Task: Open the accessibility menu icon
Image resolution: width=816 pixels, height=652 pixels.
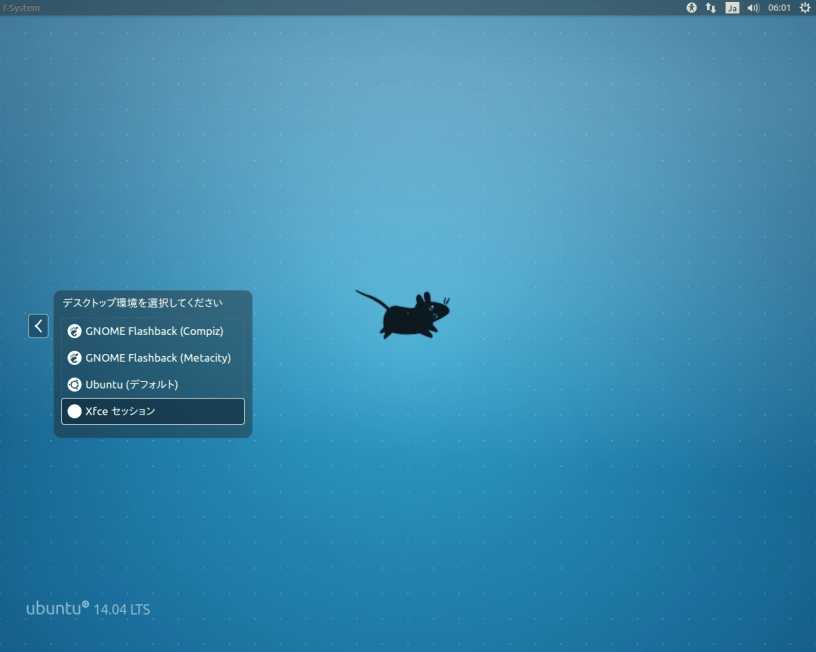Action: click(692, 8)
